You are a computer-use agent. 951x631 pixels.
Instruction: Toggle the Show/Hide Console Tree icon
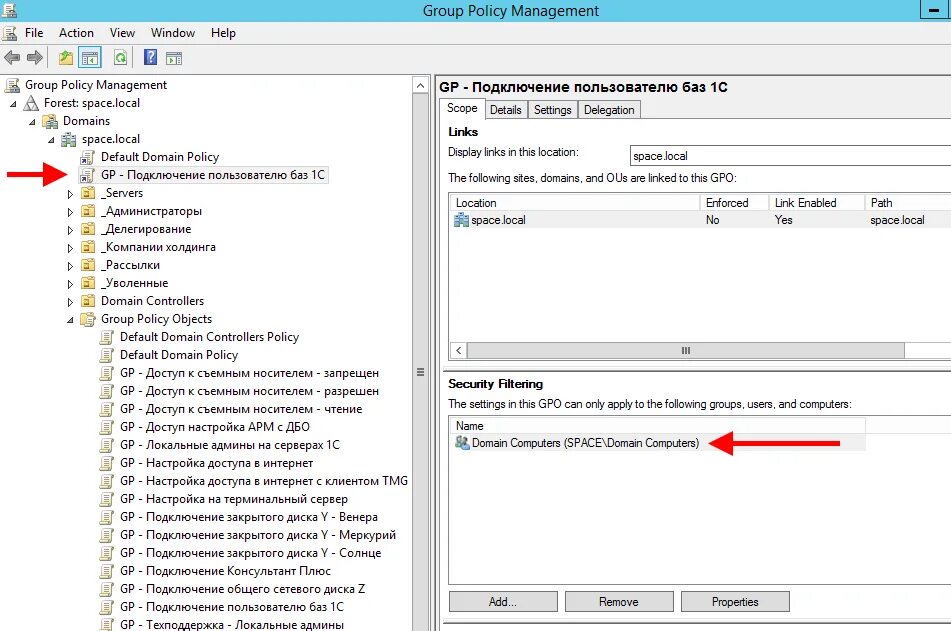[x=90, y=58]
